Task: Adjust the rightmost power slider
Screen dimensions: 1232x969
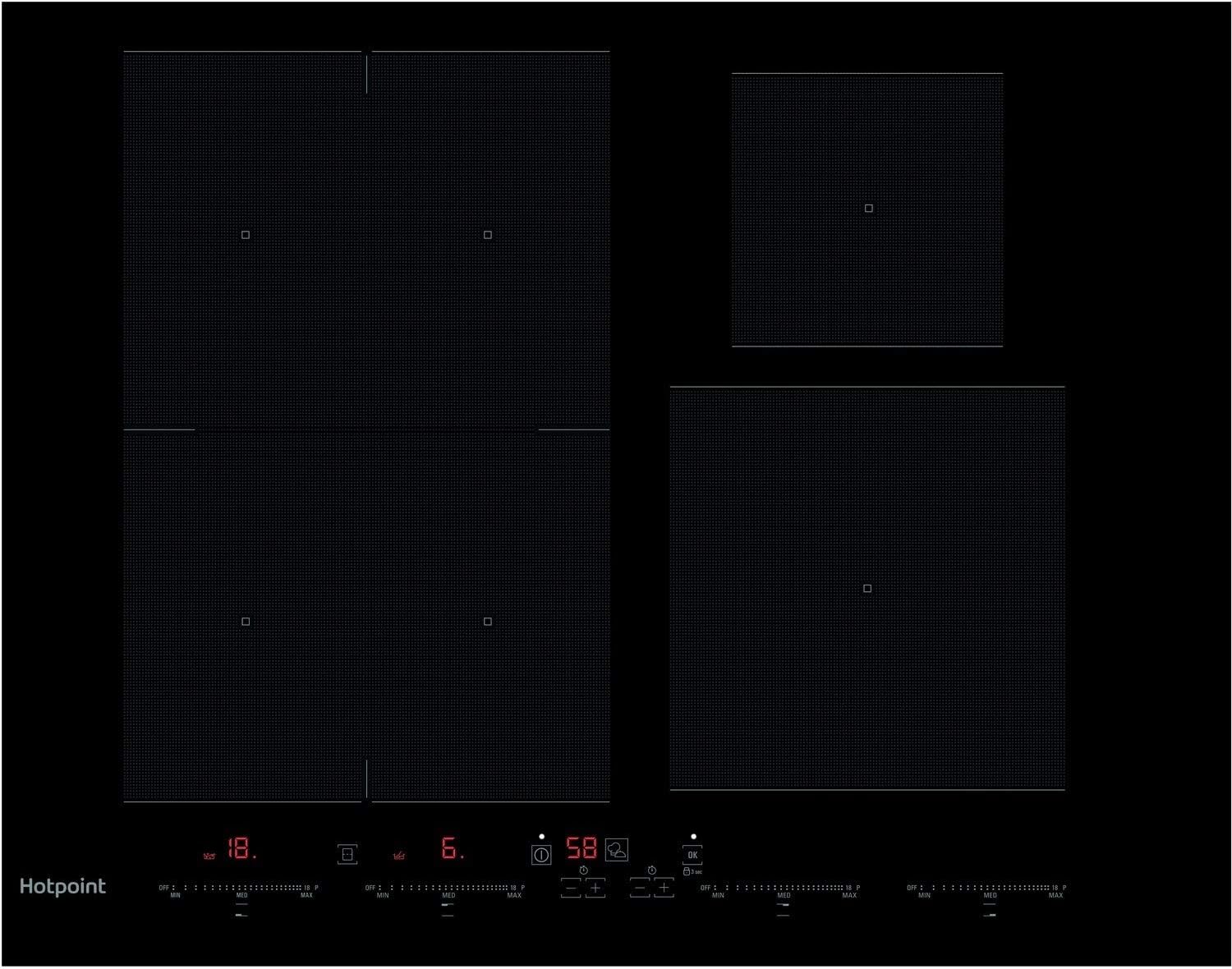Action: click(x=986, y=888)
